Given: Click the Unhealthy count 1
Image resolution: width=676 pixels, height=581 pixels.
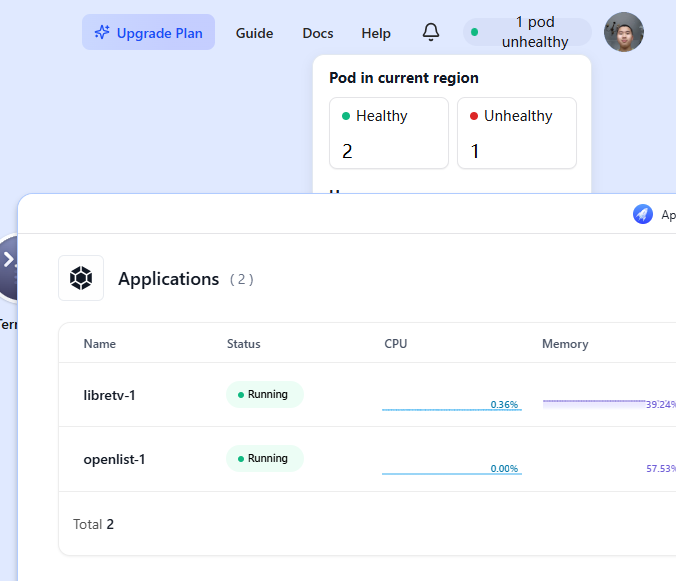Looking at the screenshot, I should [475, 151].
